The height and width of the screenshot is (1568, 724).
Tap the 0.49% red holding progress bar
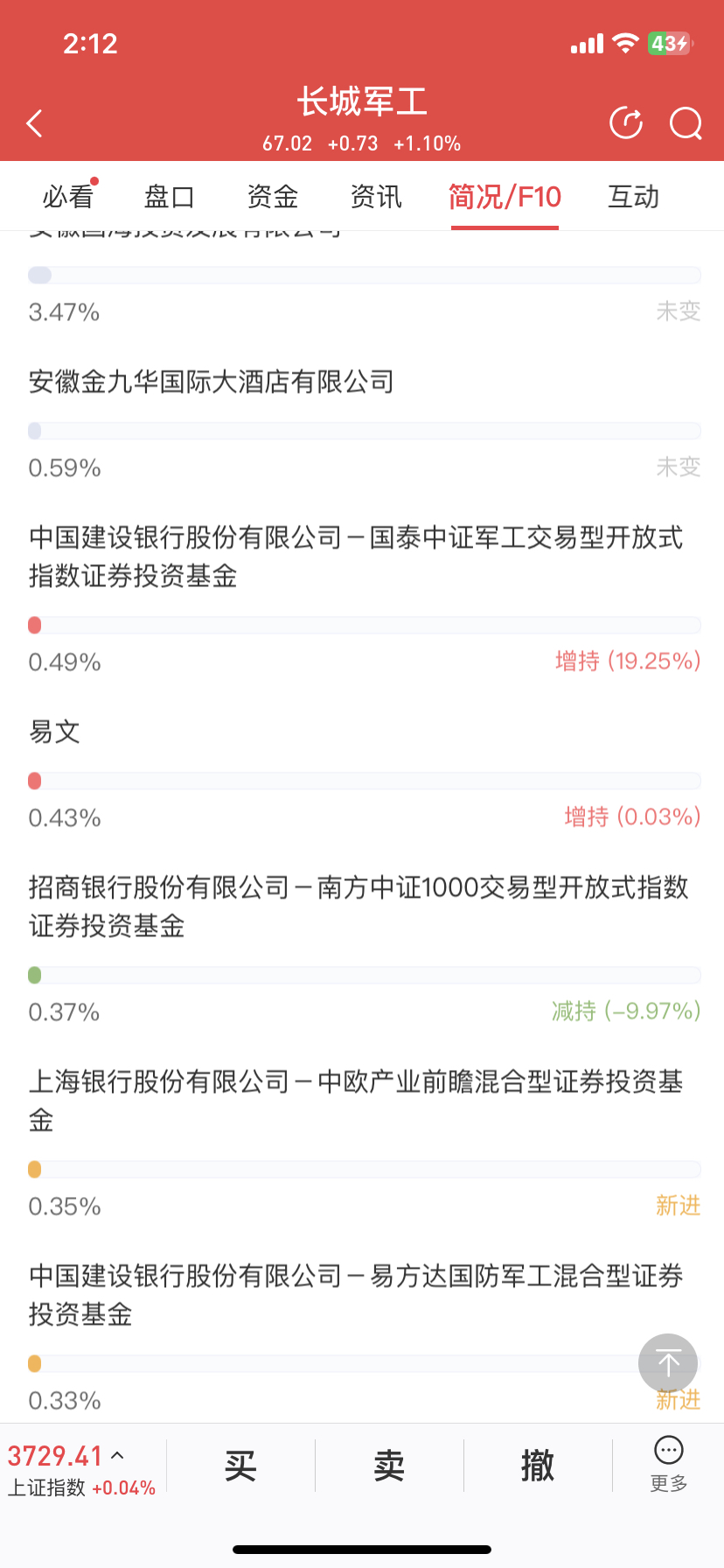tap(365, 625)
